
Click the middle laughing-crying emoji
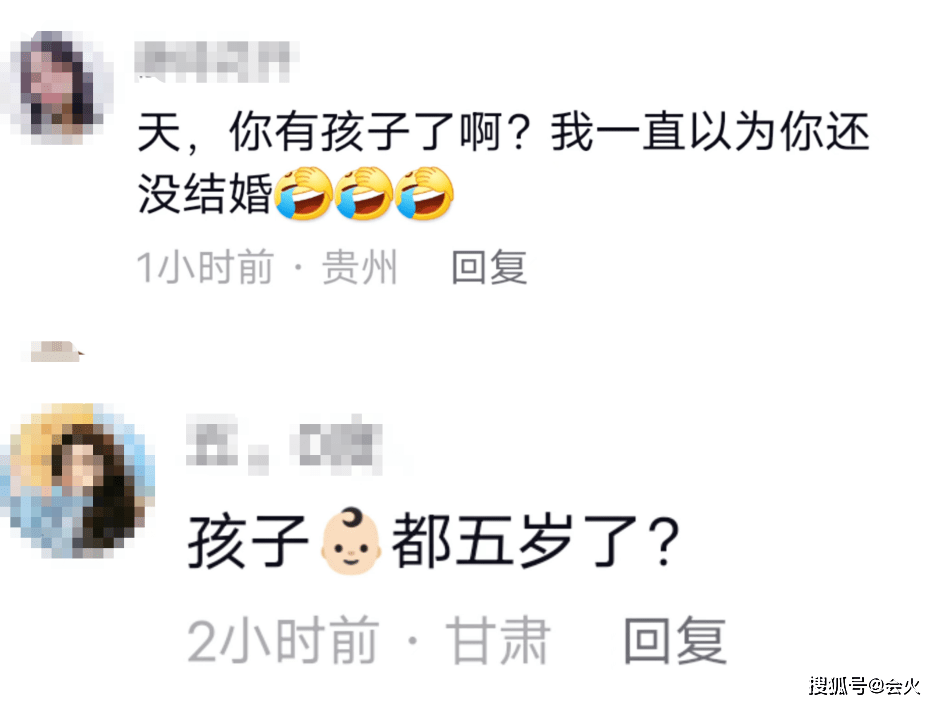pyautogui.click(x=364, y=193)
